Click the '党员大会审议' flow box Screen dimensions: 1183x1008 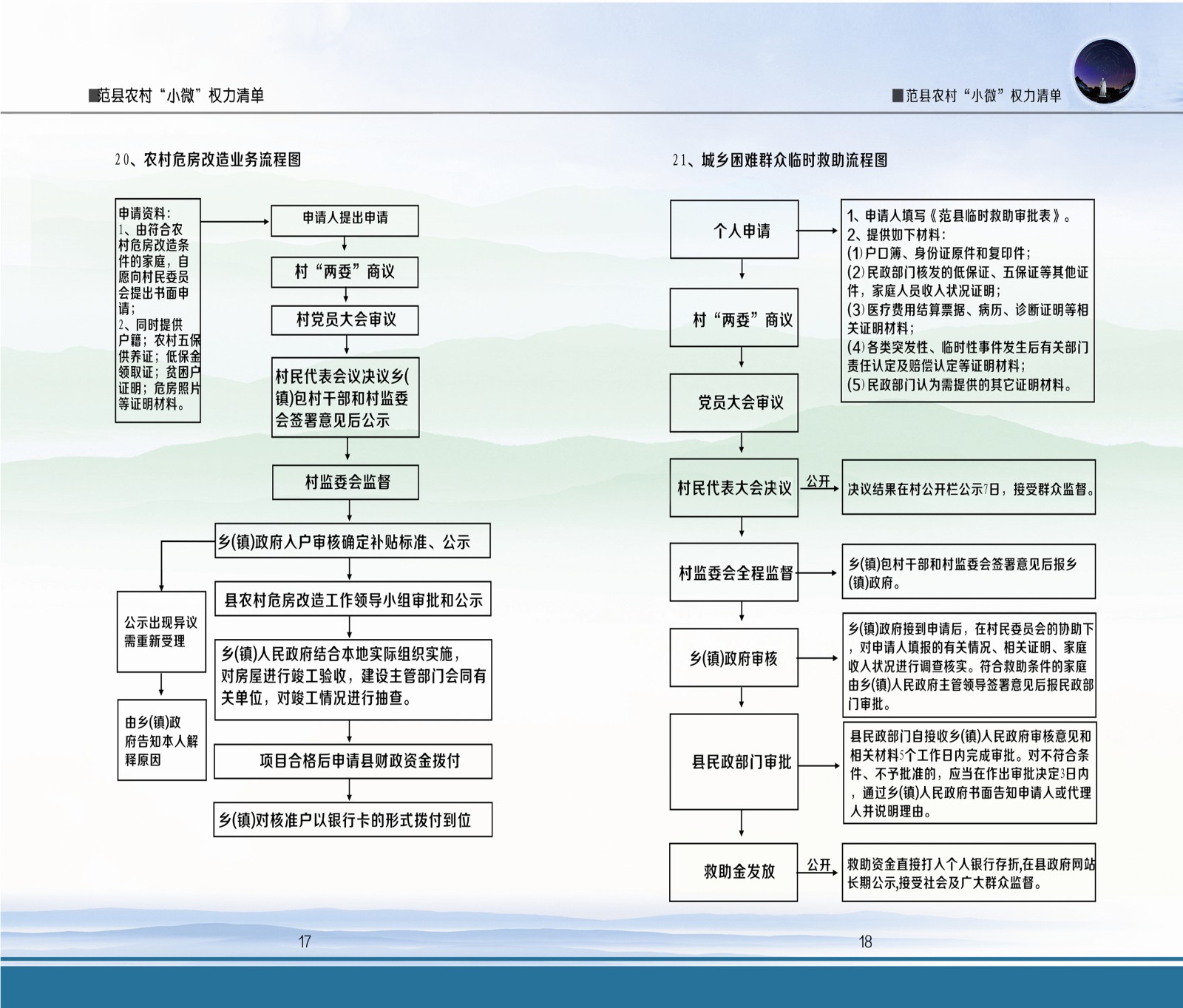[734, 402]
